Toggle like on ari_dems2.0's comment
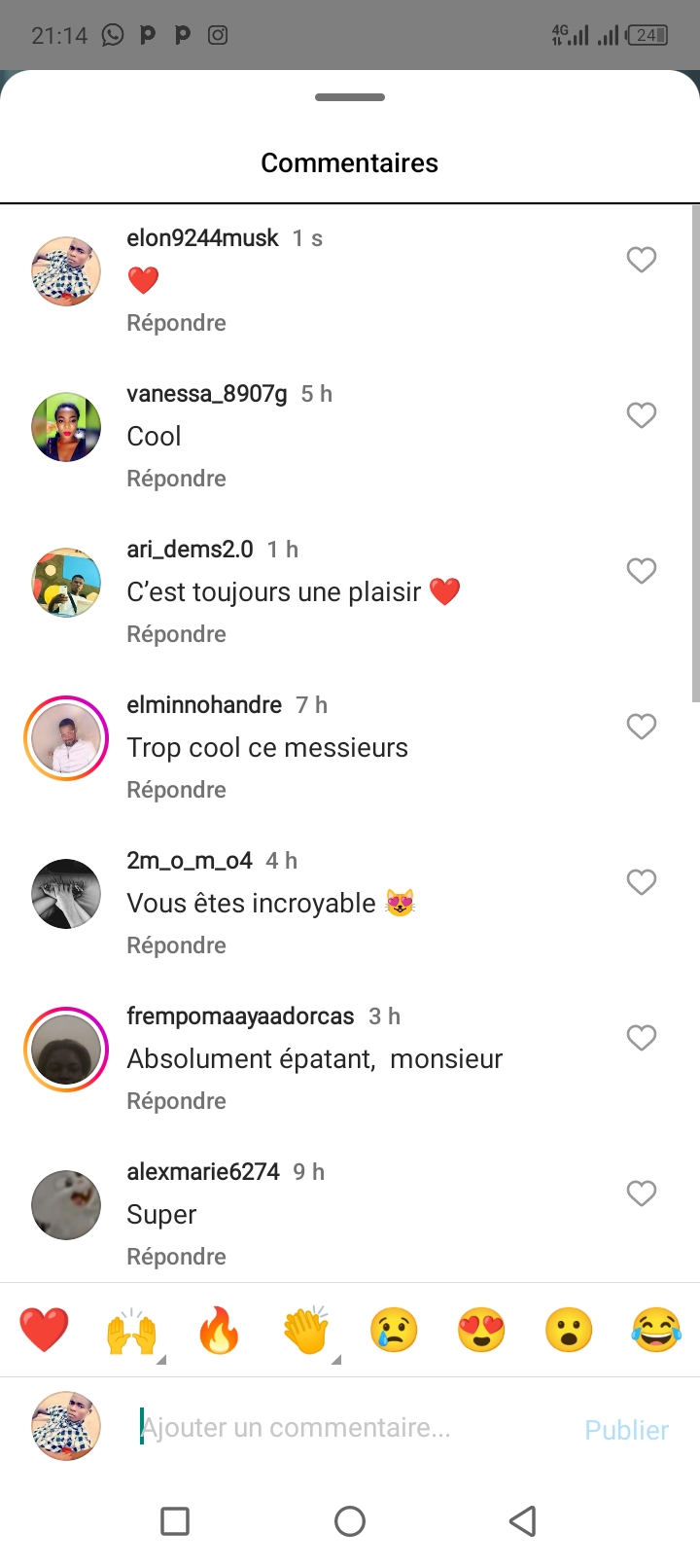700x1568 pixels. [641, 571]
